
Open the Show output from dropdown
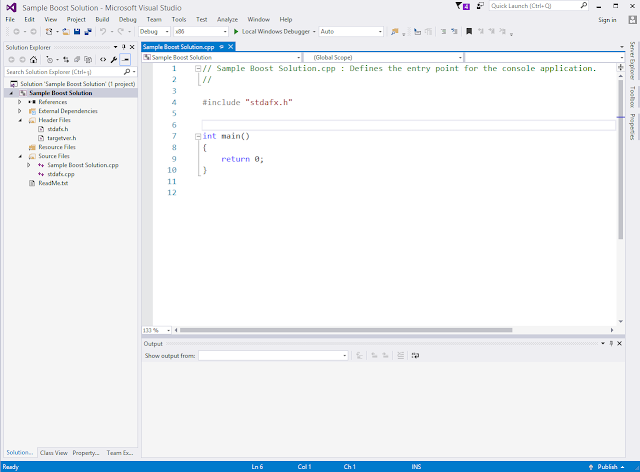[273, 356]
